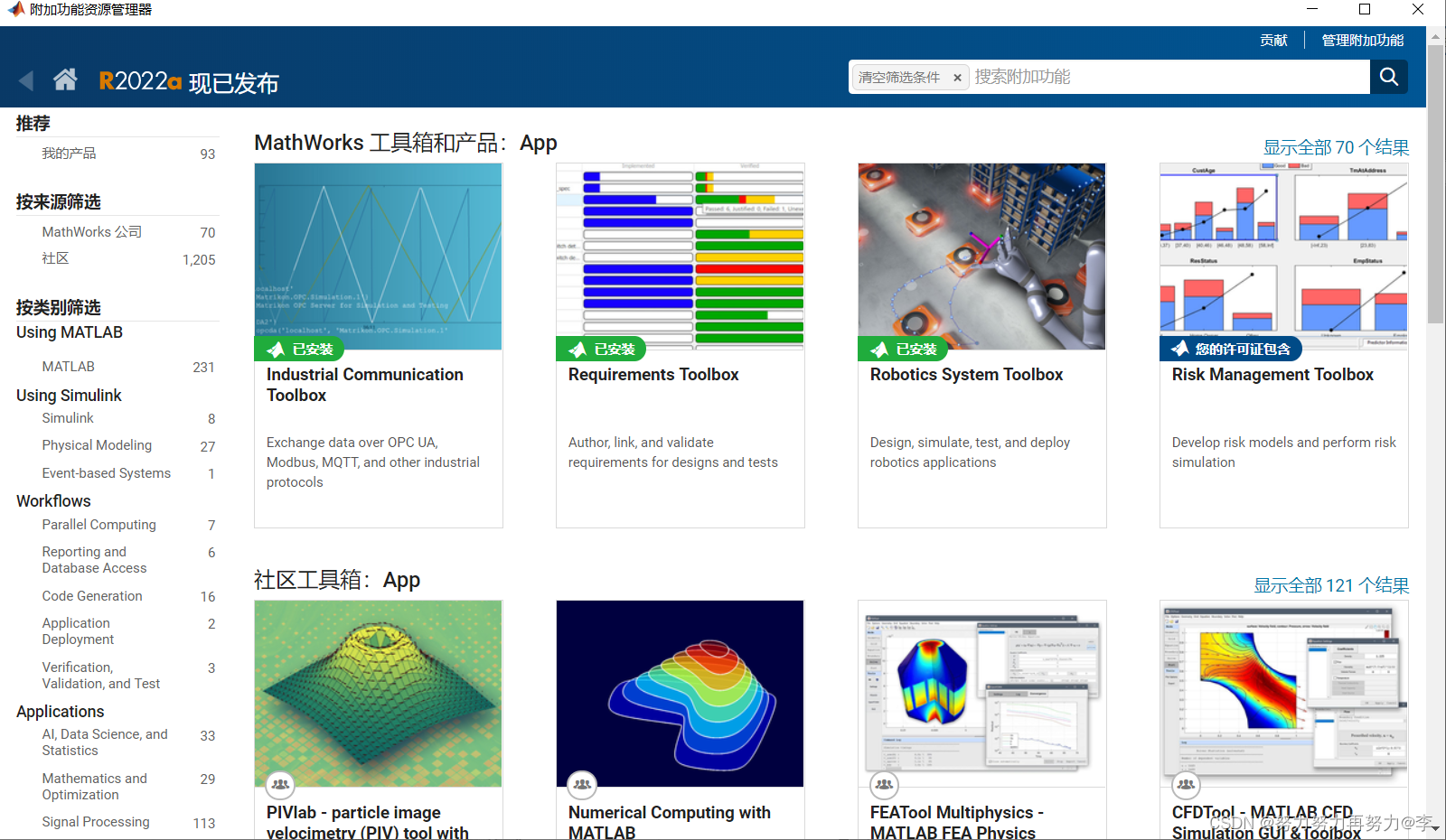Open the Requirements Toolbox thumbnail
The height and width of the screenshot is (840, 1446).
(x=680, y=257)
